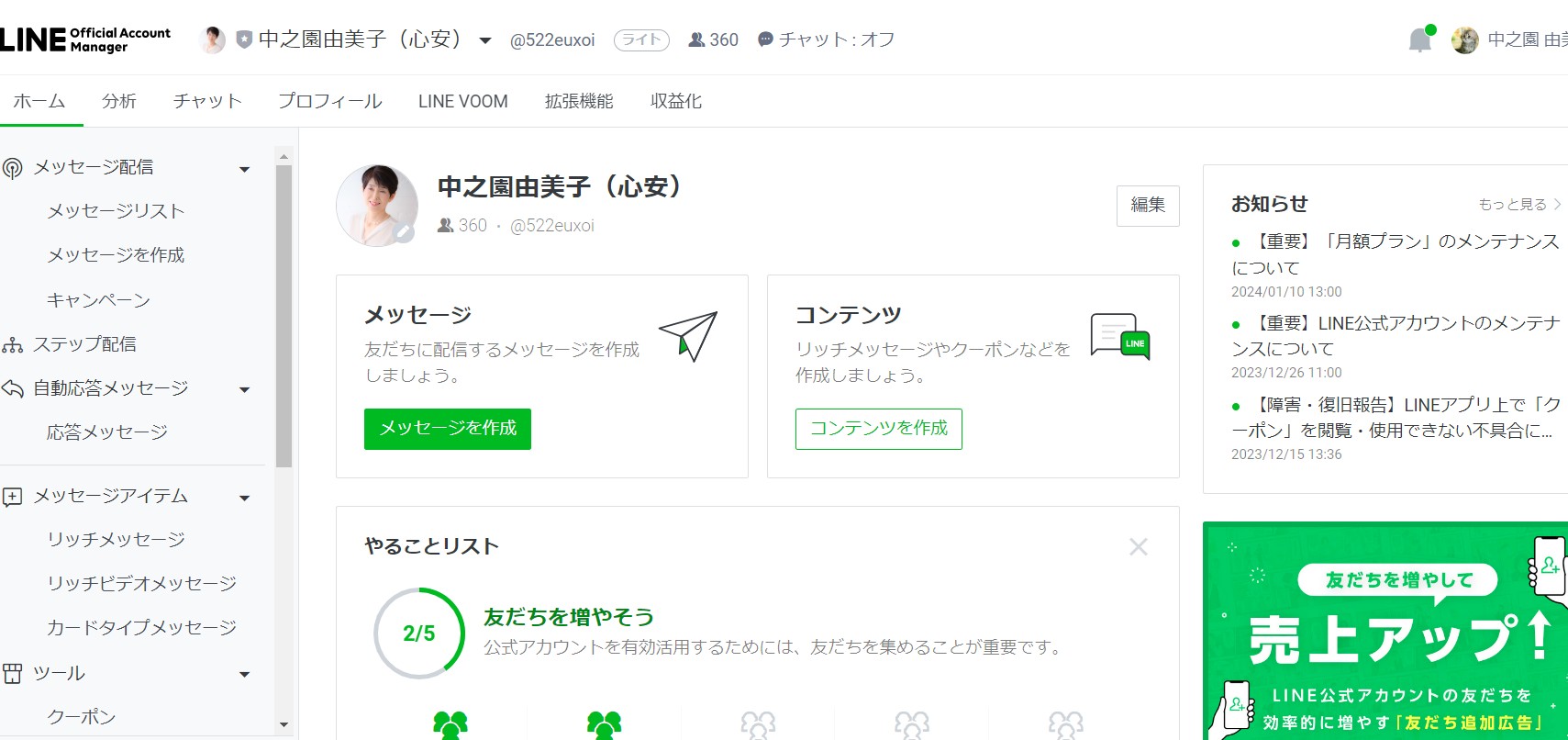Open メッセージリスト in sidebar
Image resolution: width=1568 pixels, height=740 pixels.
117,211
